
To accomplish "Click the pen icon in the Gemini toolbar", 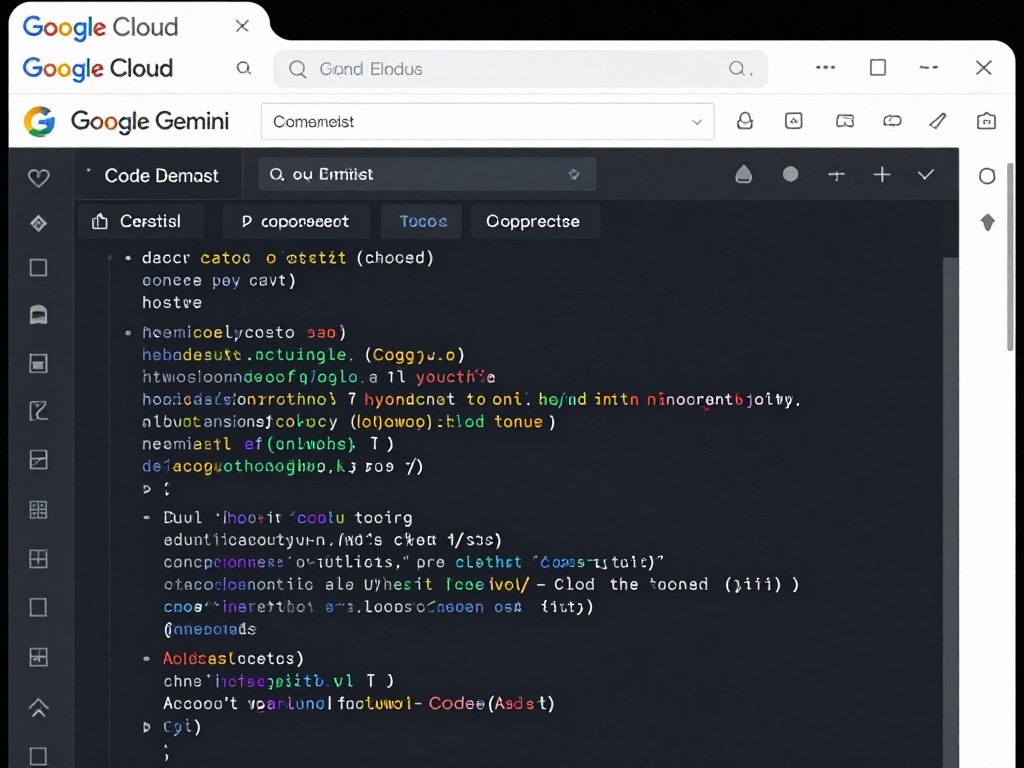I will 938,120.
